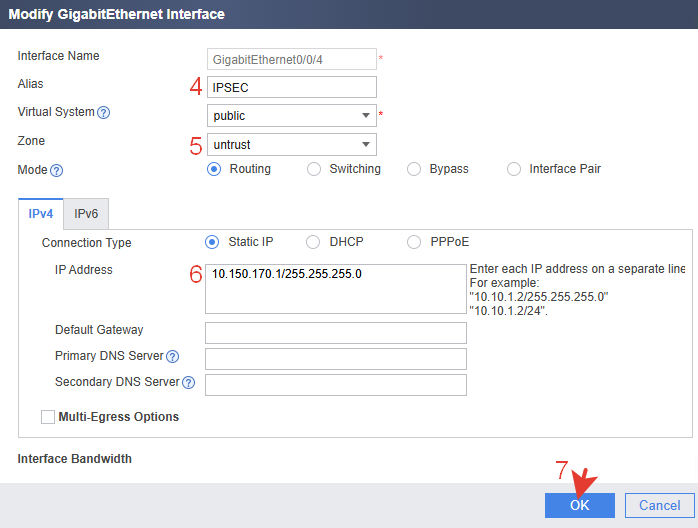The image size is (698, 528).
Task: Switch to the IPv6 tab
Action: tap(87, 214)
